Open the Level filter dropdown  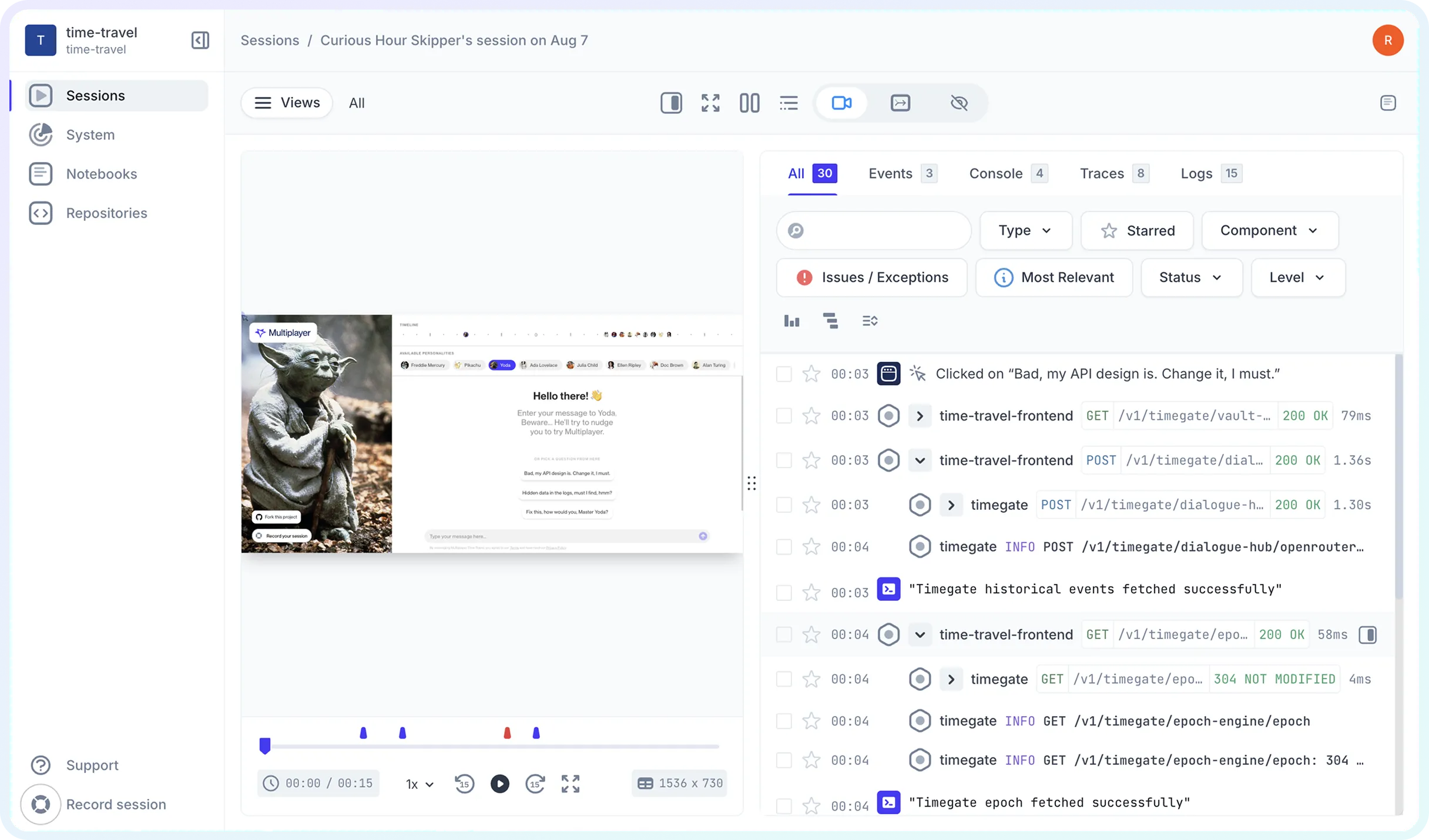1297,277
